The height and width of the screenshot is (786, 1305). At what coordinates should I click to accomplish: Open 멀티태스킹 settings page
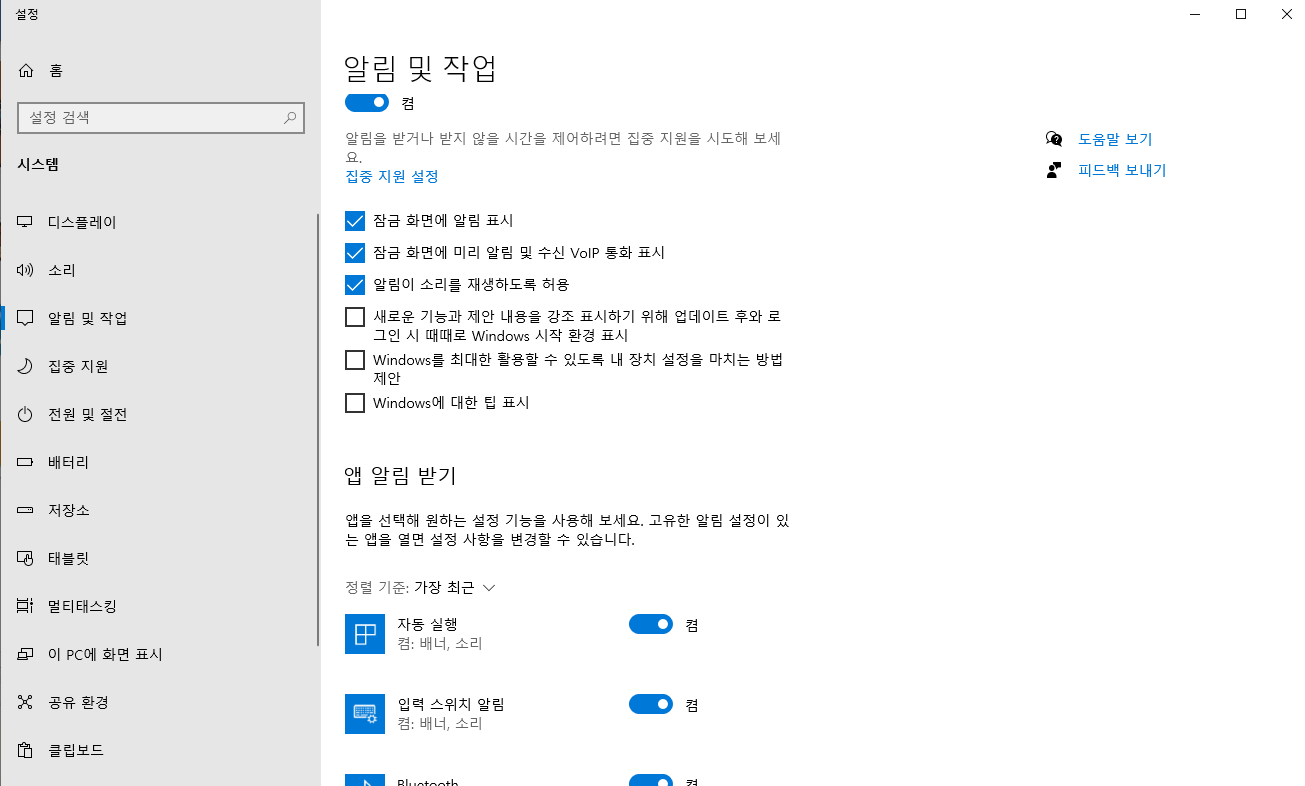point(160,606)
